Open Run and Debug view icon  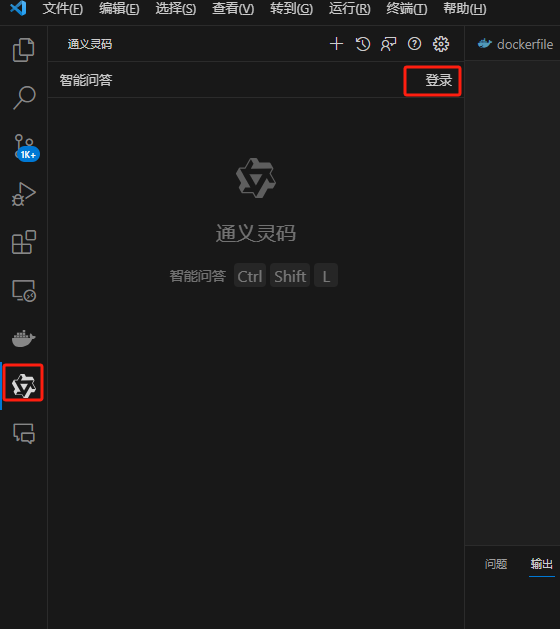[x=24, y=194]
